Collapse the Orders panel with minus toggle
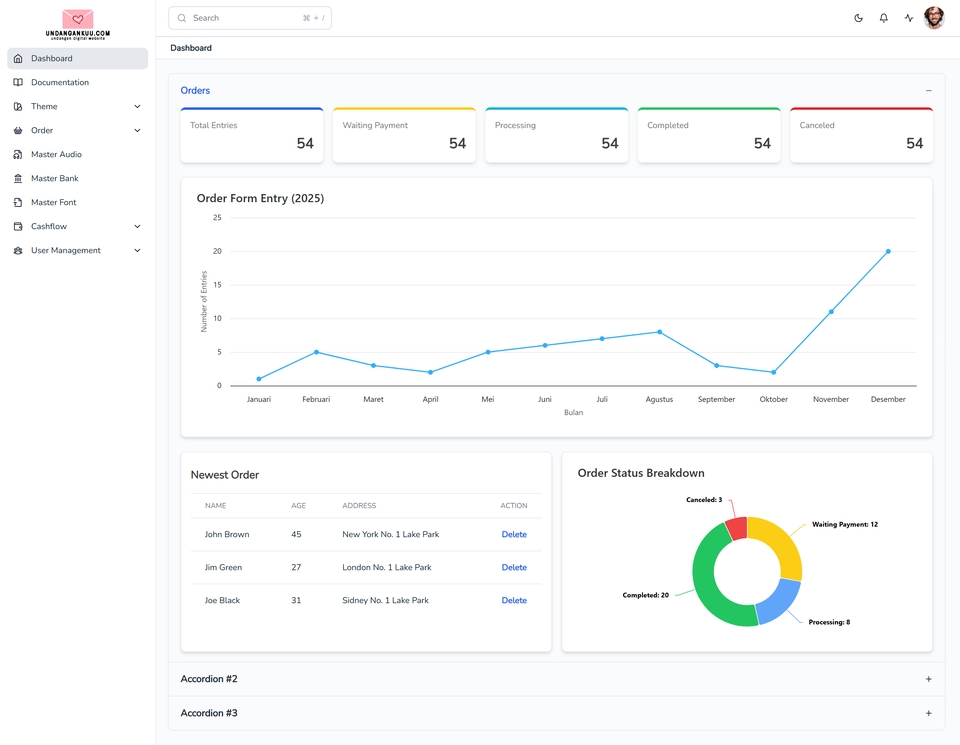Screen dimensions: 960x745 928,90
